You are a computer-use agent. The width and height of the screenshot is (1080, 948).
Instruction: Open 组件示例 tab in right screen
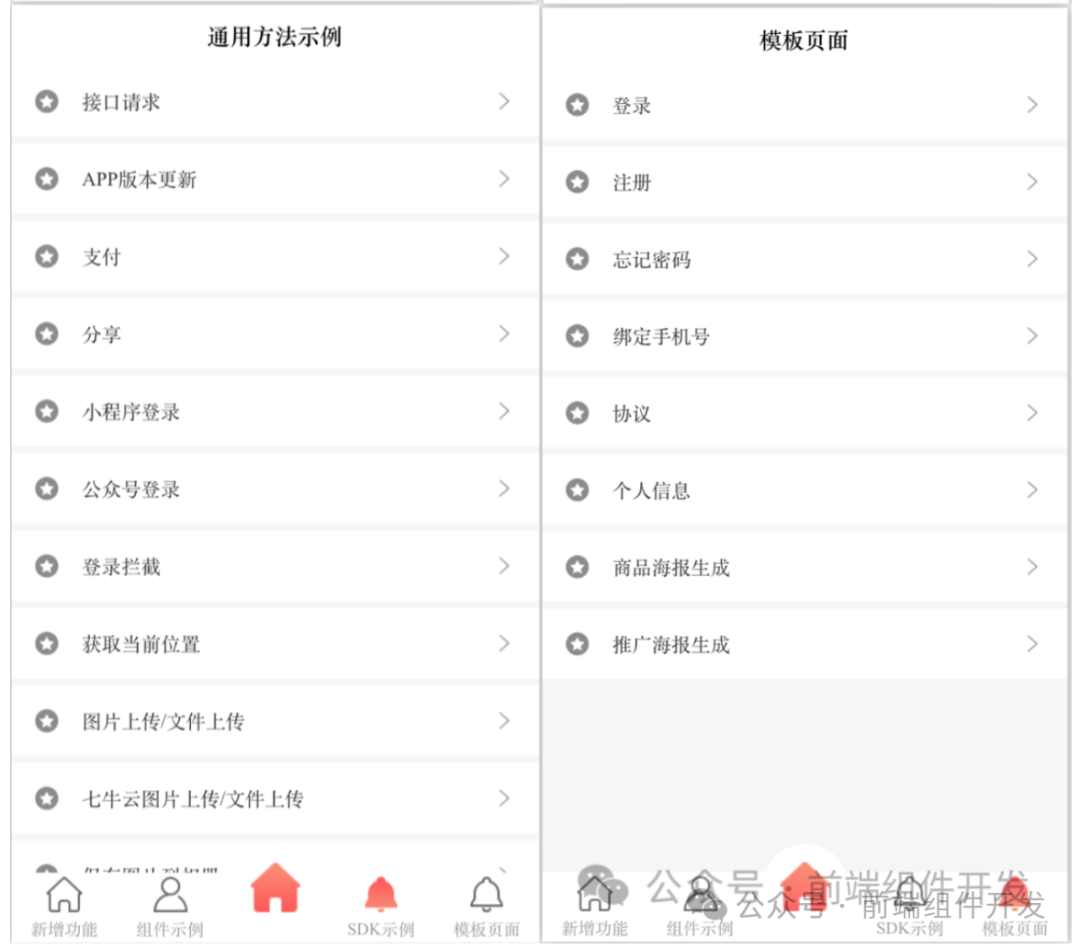tap(700, 906)
